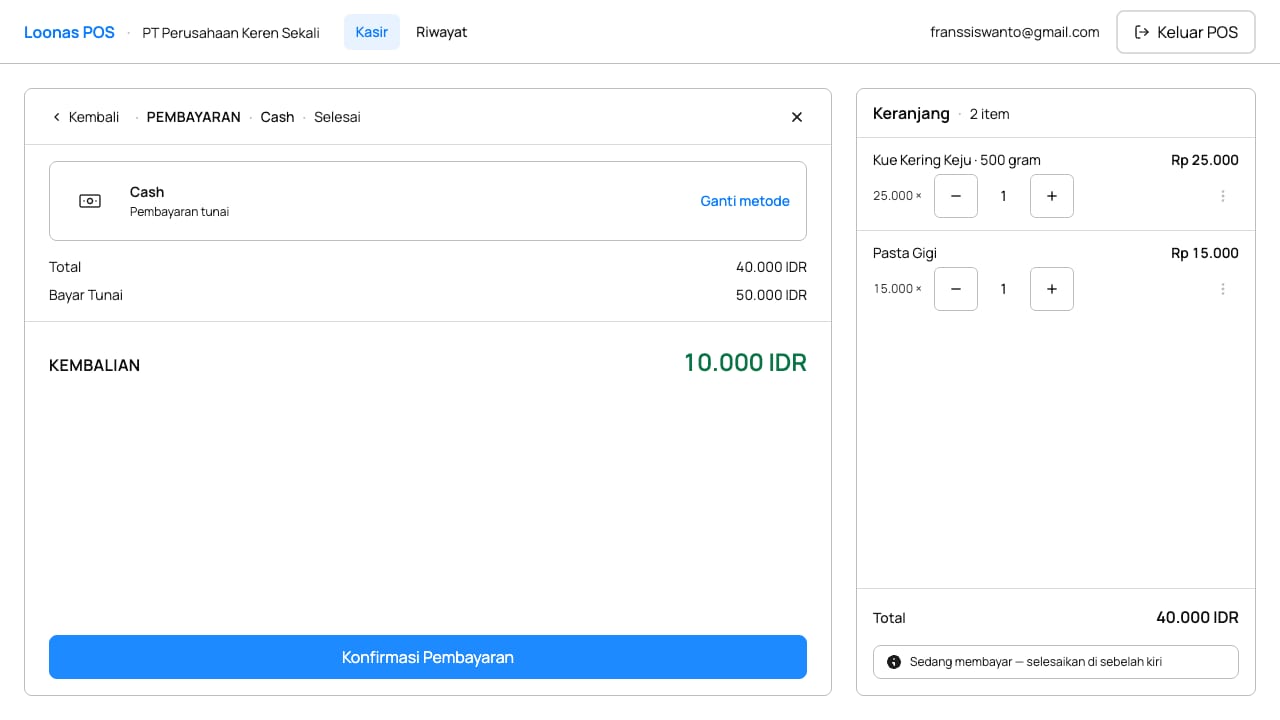The width and height of the screenshot is (1280, 720).
Task: Click the quantity value of Pasta Gigi
Action: 1004,289
